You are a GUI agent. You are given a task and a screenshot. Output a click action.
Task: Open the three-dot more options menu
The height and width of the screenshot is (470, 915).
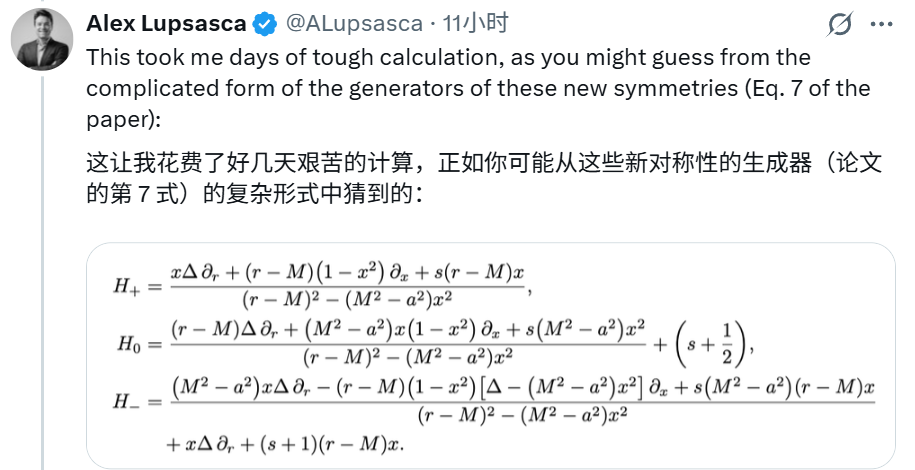pos(880,24)
